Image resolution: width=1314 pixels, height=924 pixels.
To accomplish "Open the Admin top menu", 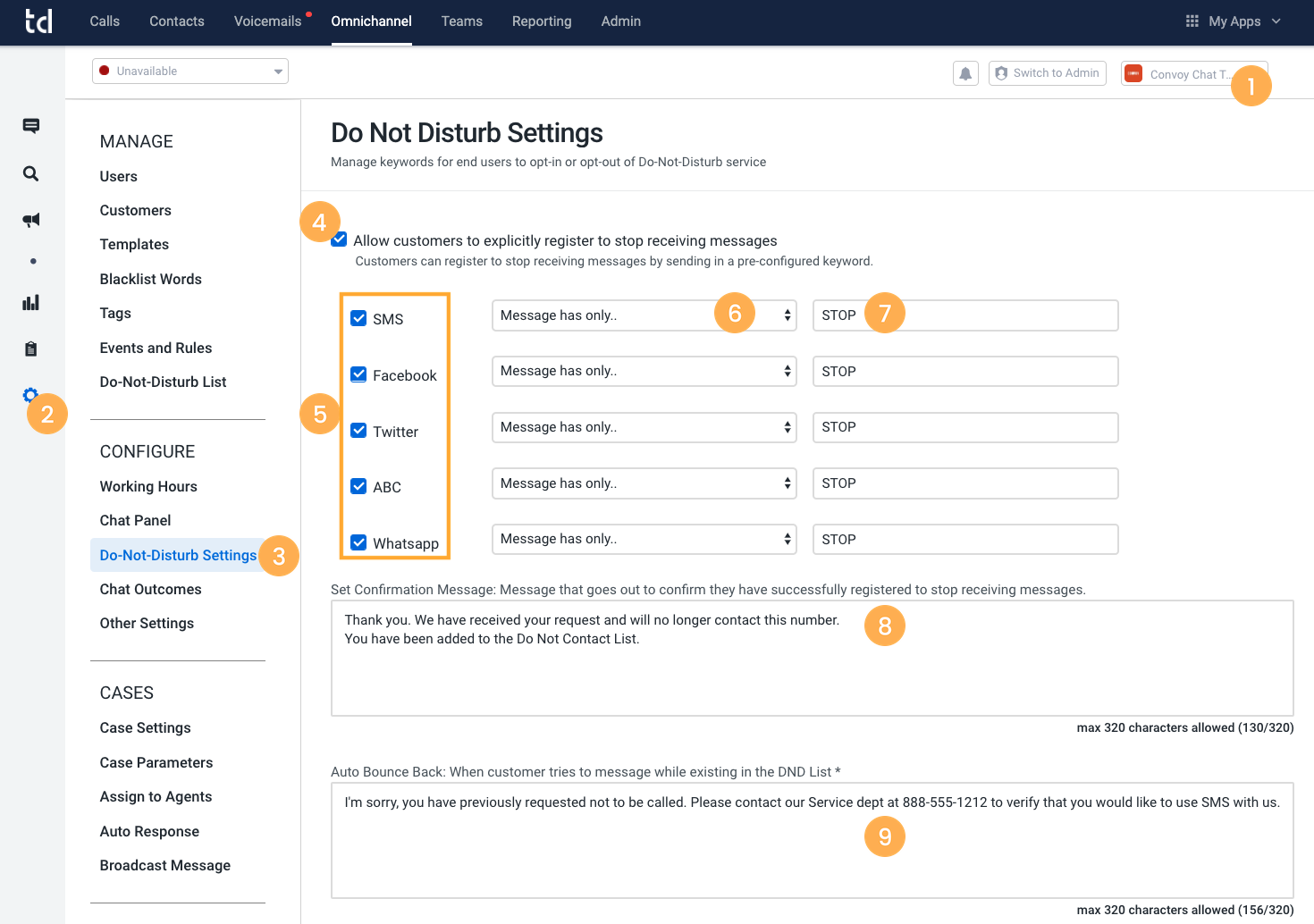I will point(621,21).
